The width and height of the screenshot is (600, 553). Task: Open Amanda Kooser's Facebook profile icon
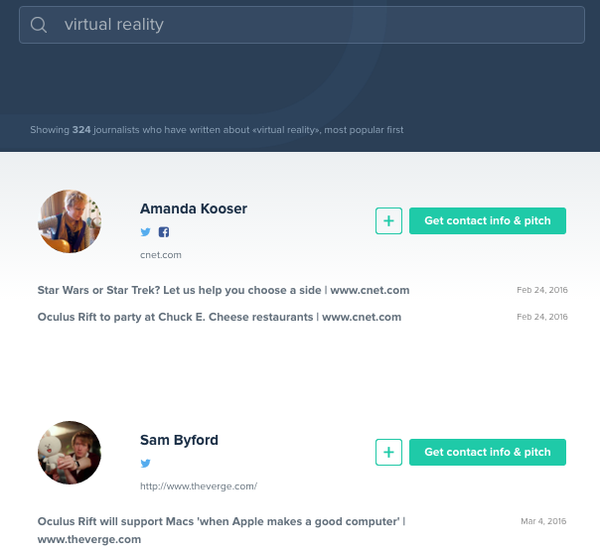(x=164, y=232)
